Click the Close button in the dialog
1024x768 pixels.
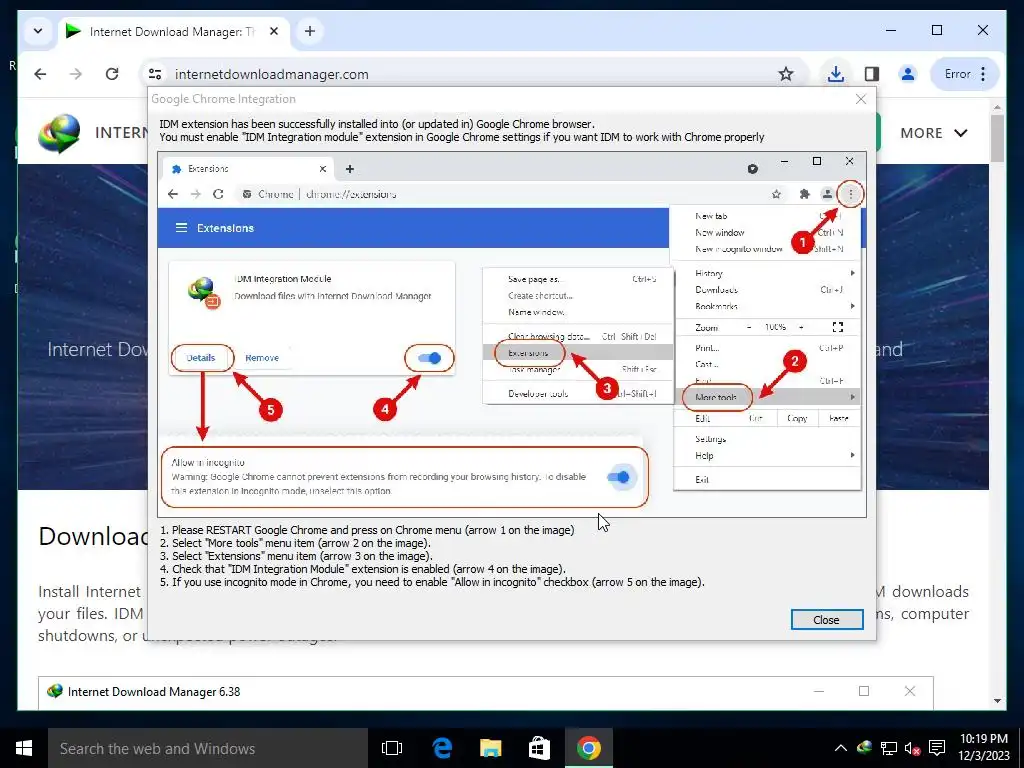(827, 620)
